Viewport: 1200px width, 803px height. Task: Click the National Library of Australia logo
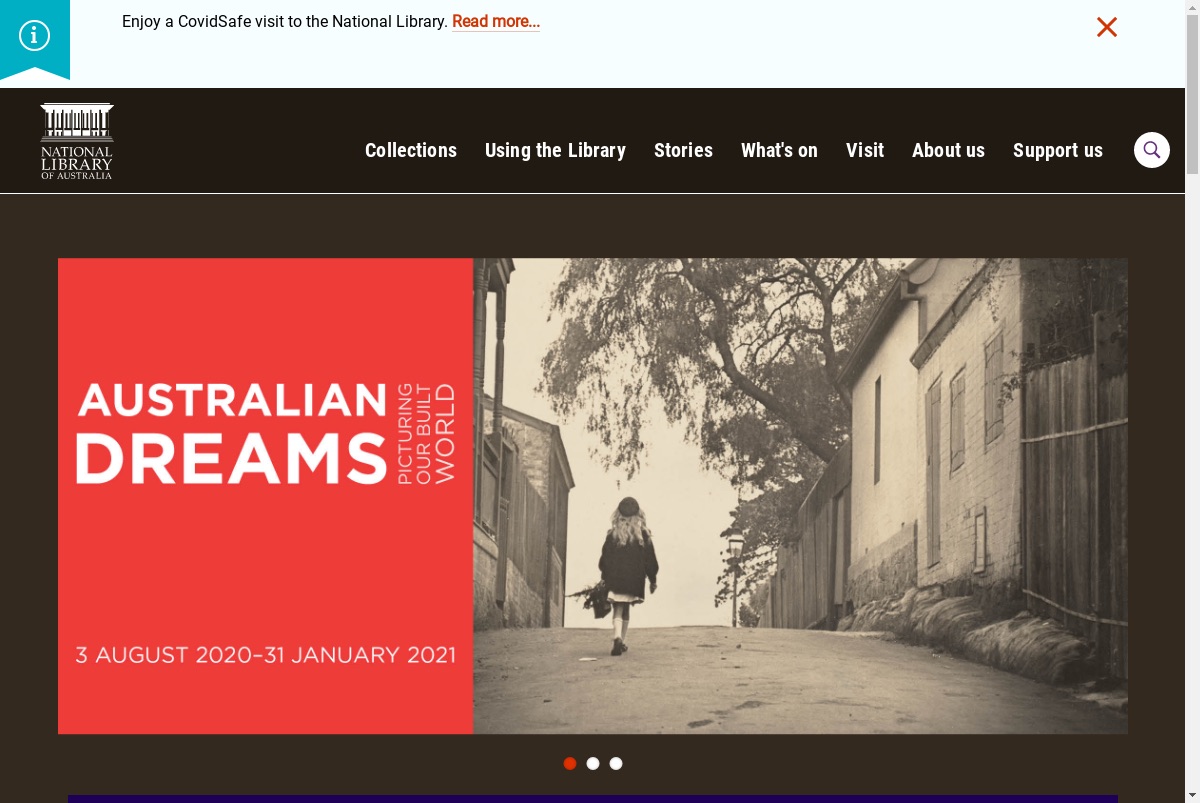(x=77, y=141)
